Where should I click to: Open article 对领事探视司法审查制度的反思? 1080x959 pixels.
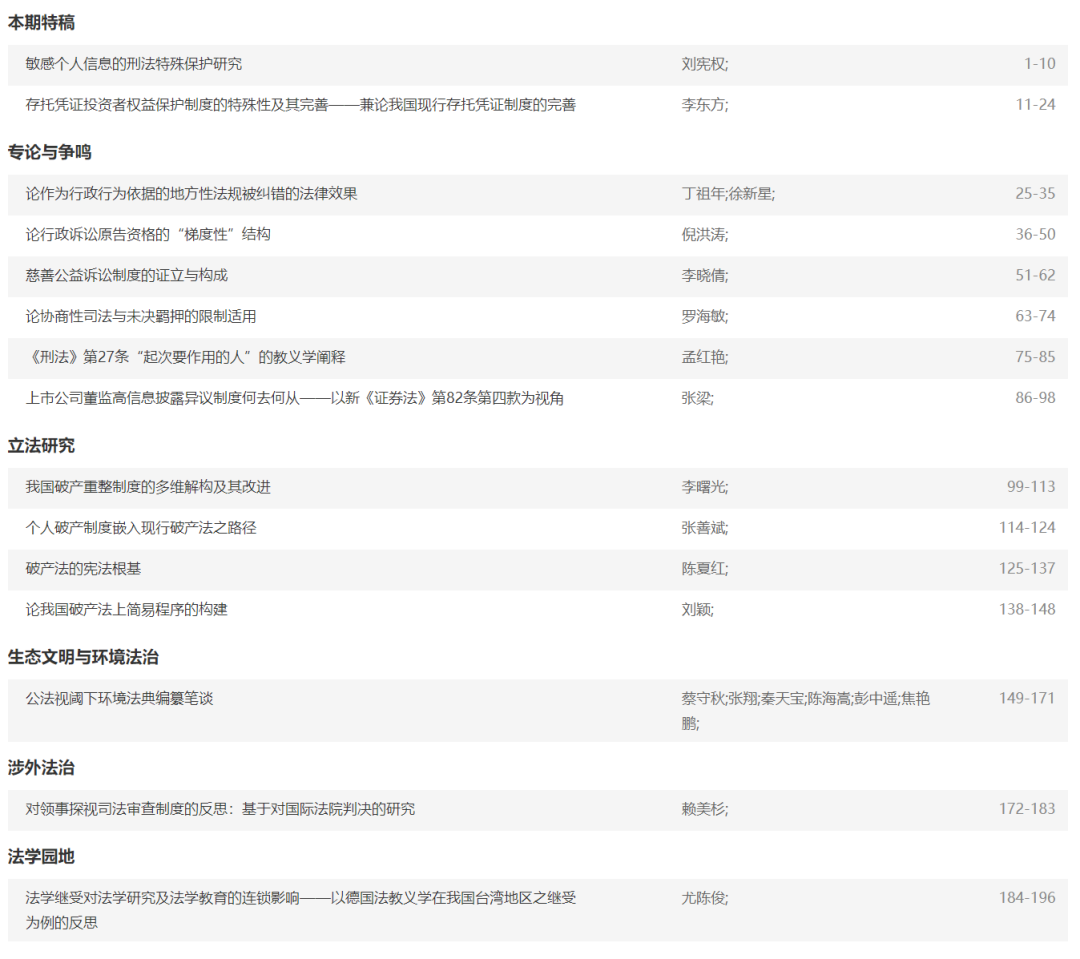(x=220, y=808)
